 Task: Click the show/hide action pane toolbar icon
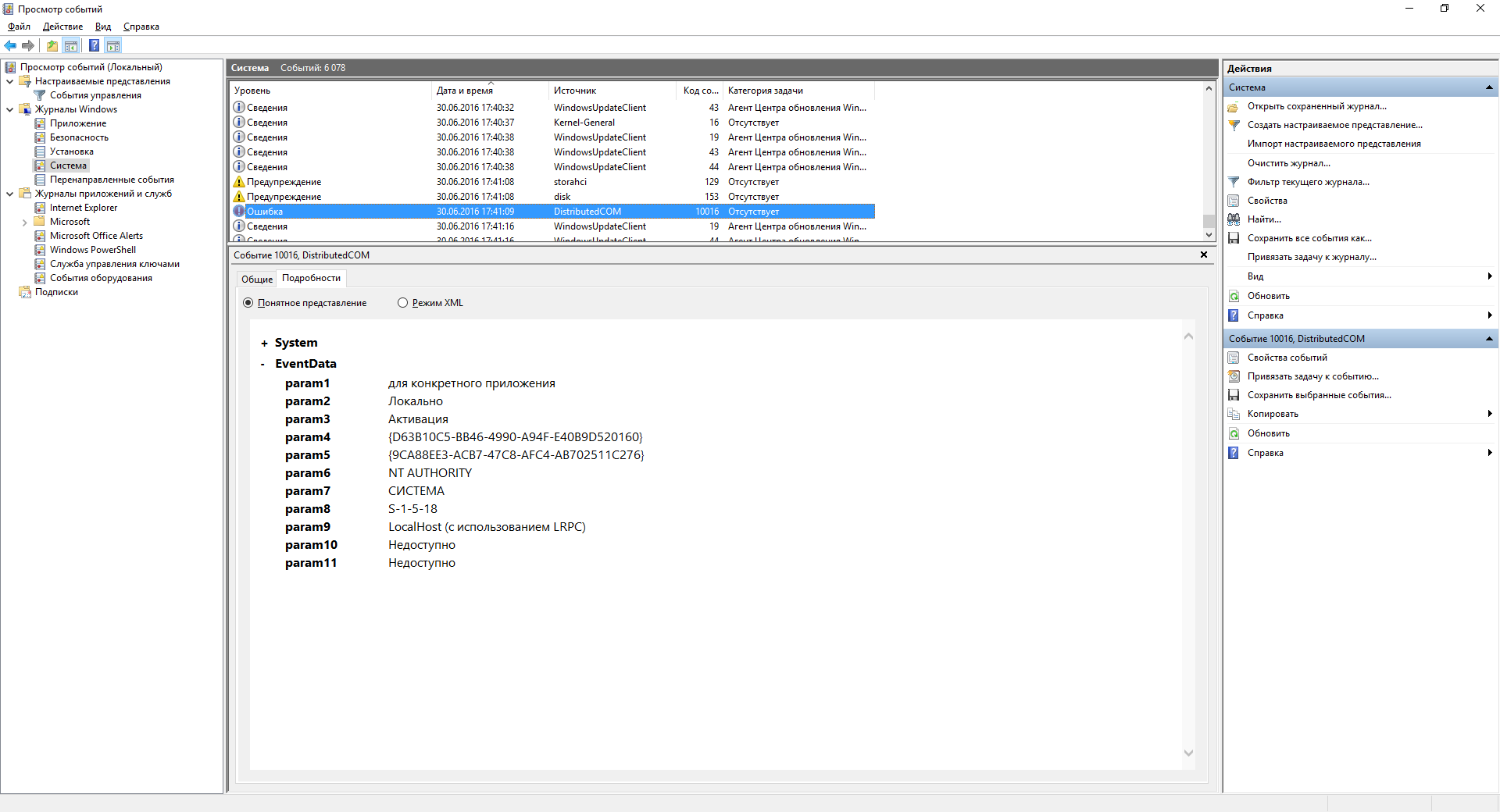click(113, 45)
